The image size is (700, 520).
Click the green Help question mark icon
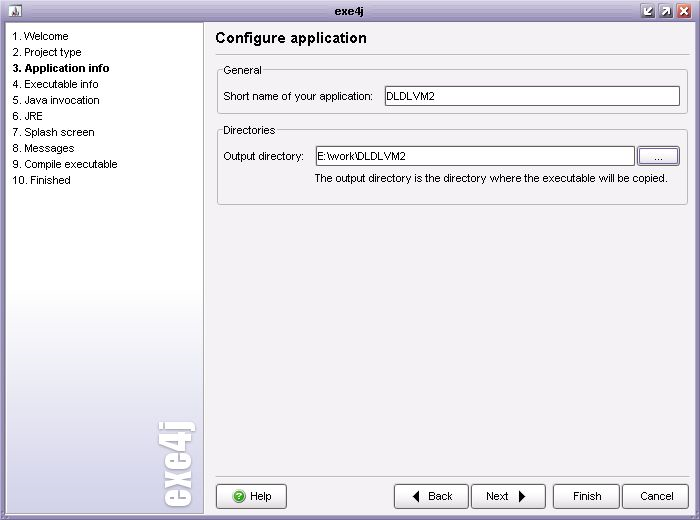(x=239, y=496)
